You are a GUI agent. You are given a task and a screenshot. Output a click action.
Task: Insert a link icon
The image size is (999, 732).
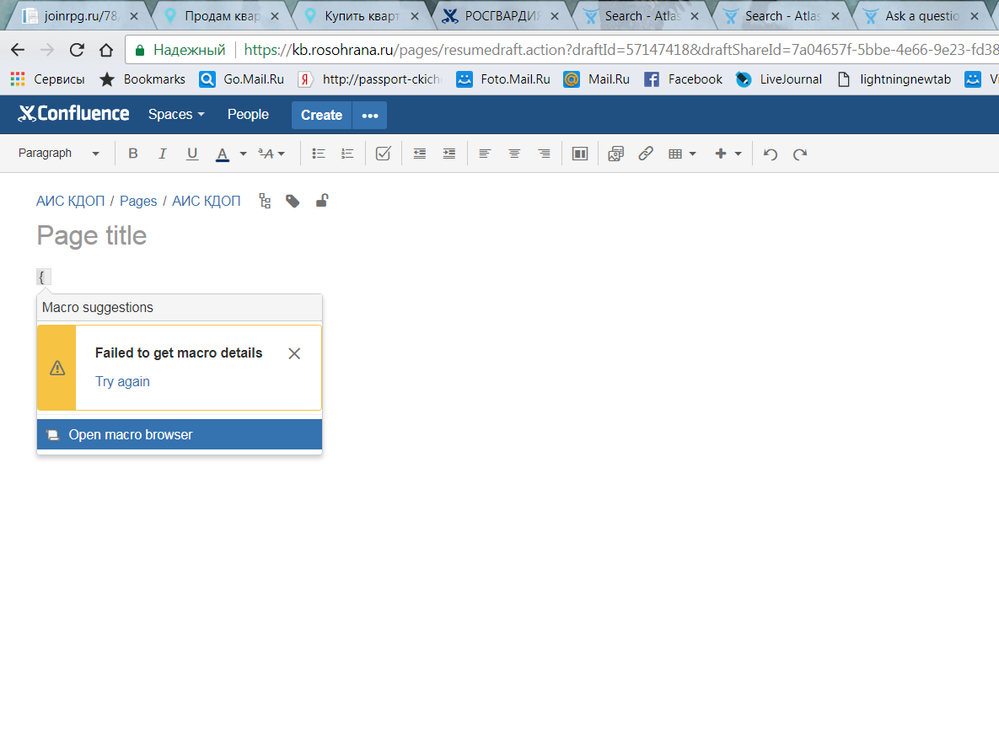click(x=645, y=154)
